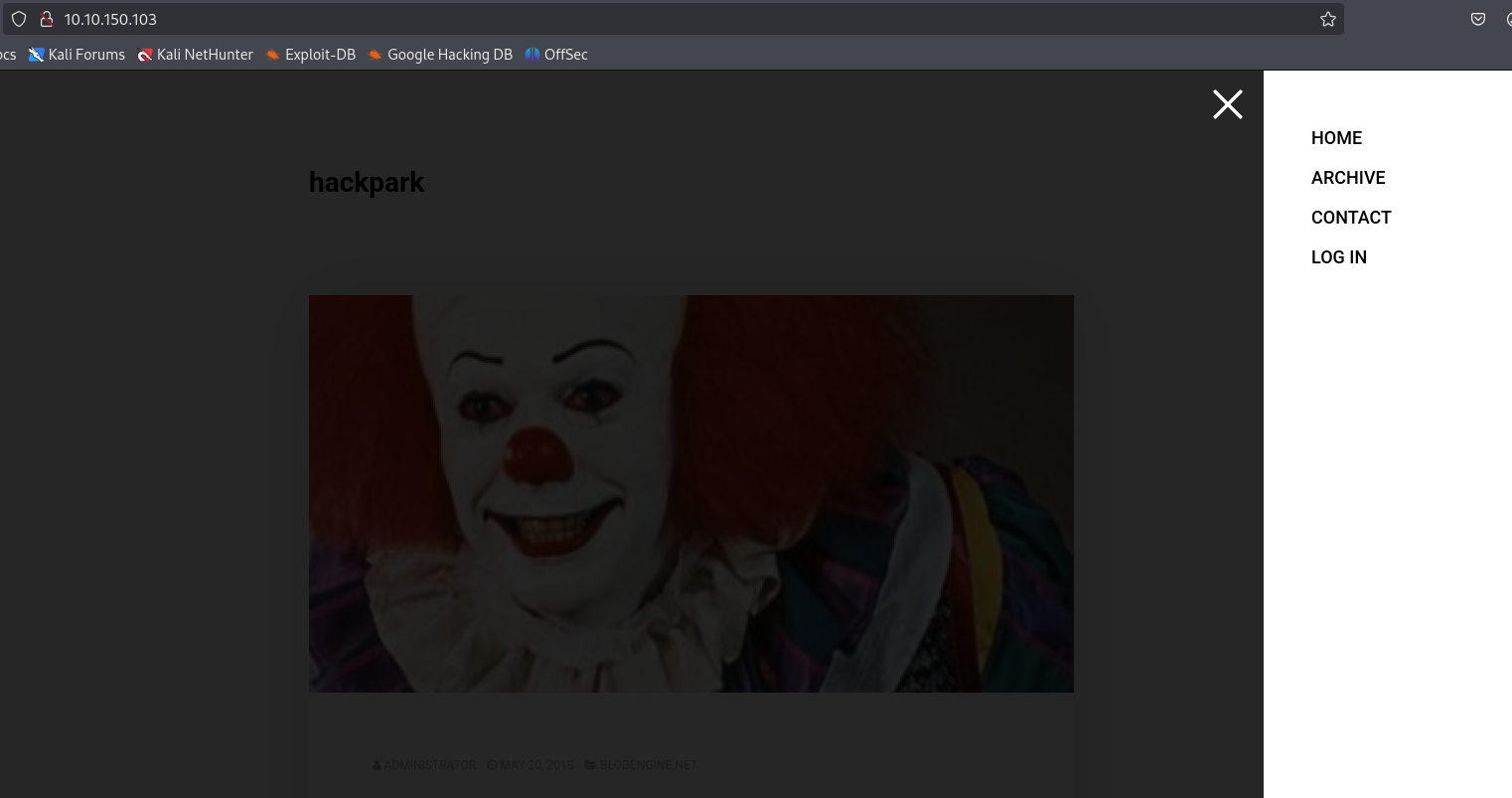Bookmark this page with the star icon
This screenshot has width=1512, height=798.
point(1327,19)
